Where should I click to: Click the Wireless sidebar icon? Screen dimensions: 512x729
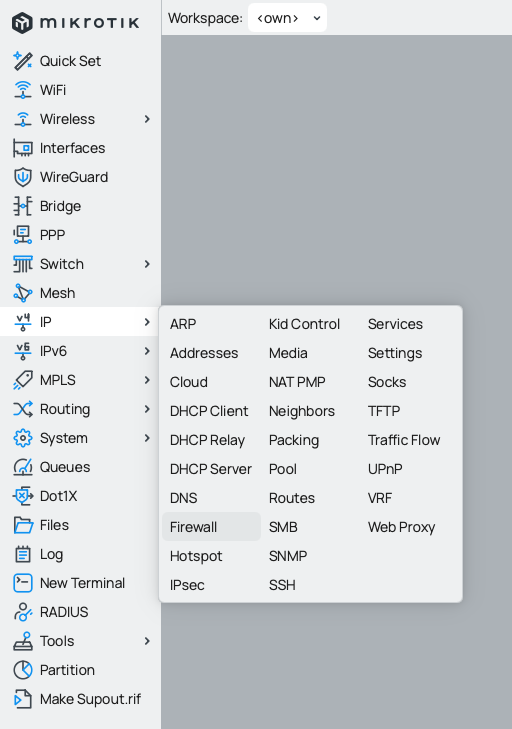(23, 119)
